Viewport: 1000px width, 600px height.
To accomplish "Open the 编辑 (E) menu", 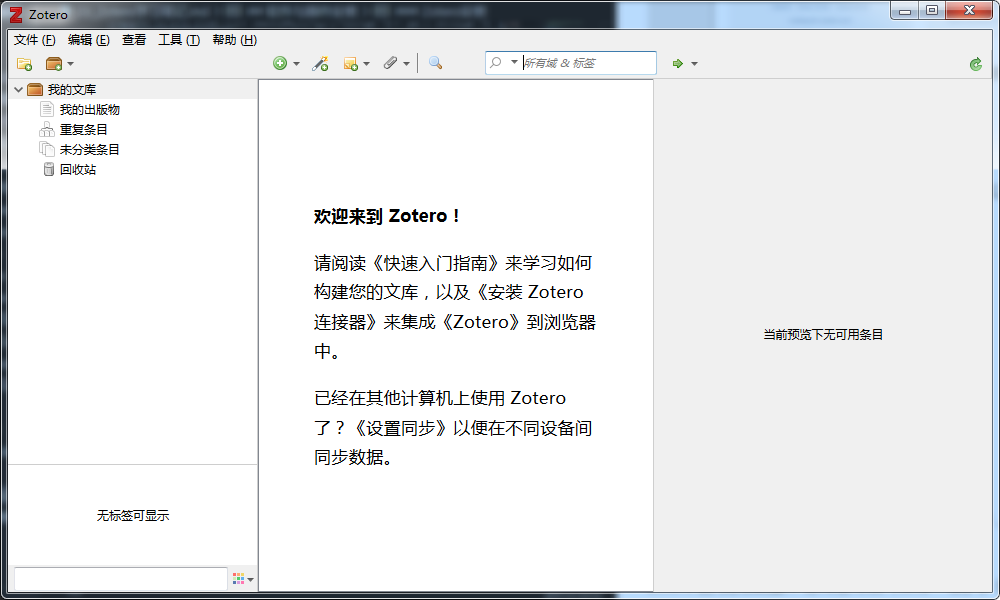I will coord(89,40).
